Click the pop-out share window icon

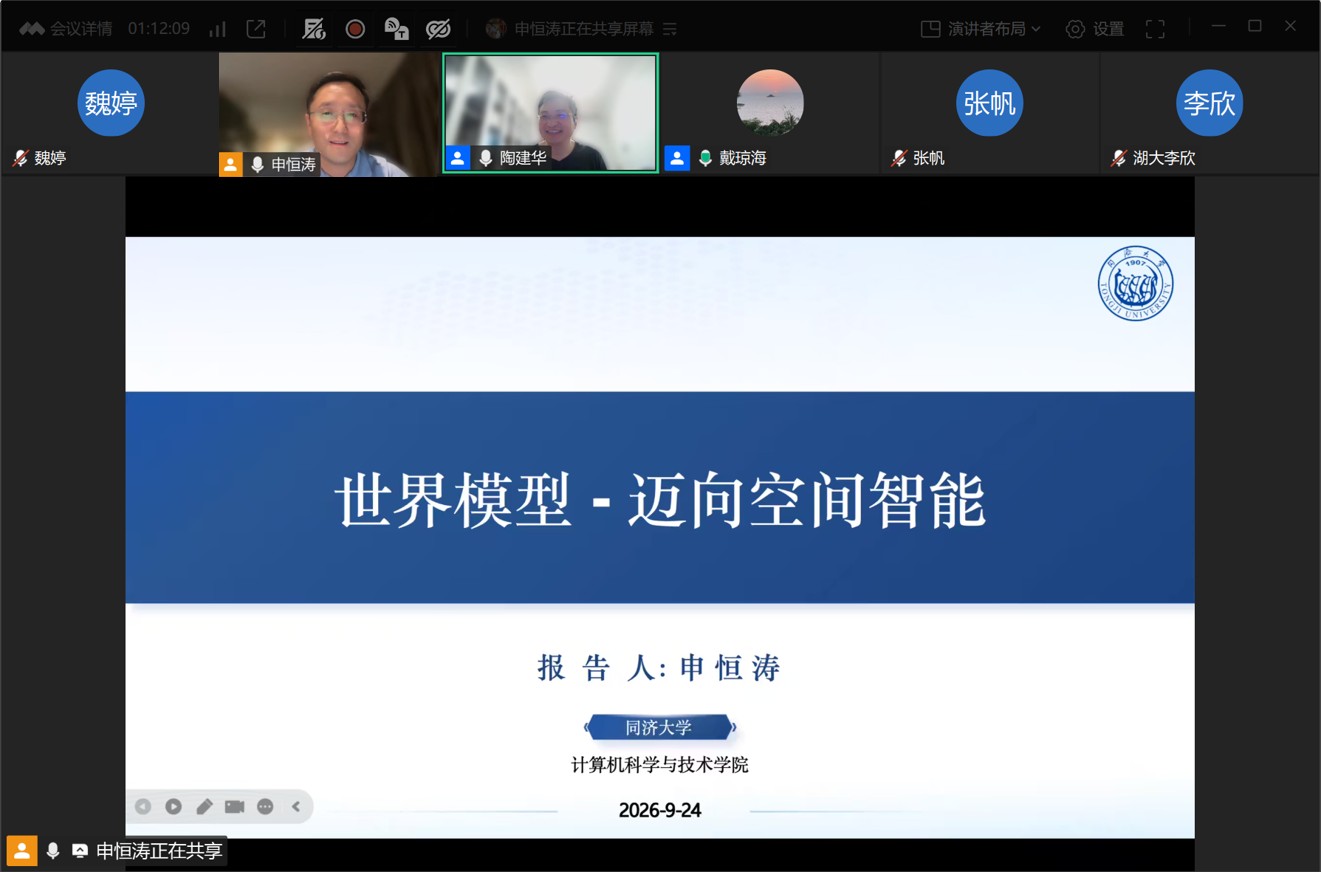(x=256, y=29)
